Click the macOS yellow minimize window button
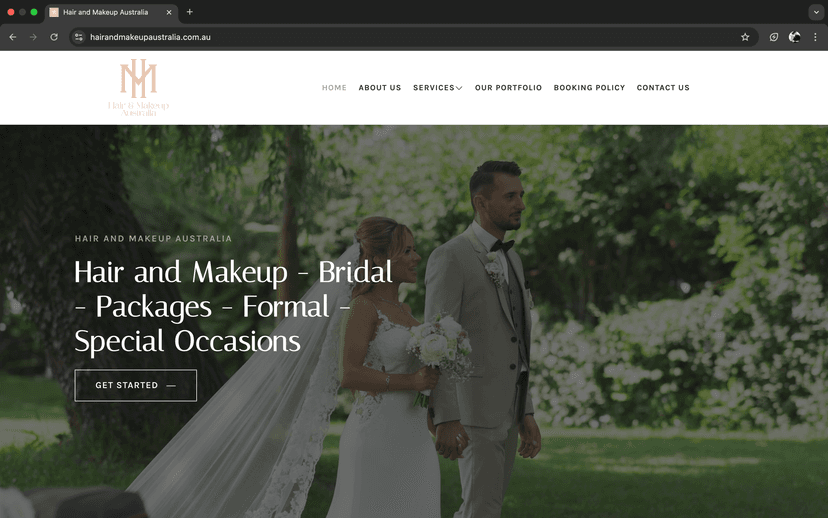The height and width of the screenshot is (518, 828). (x=22, y=12)
